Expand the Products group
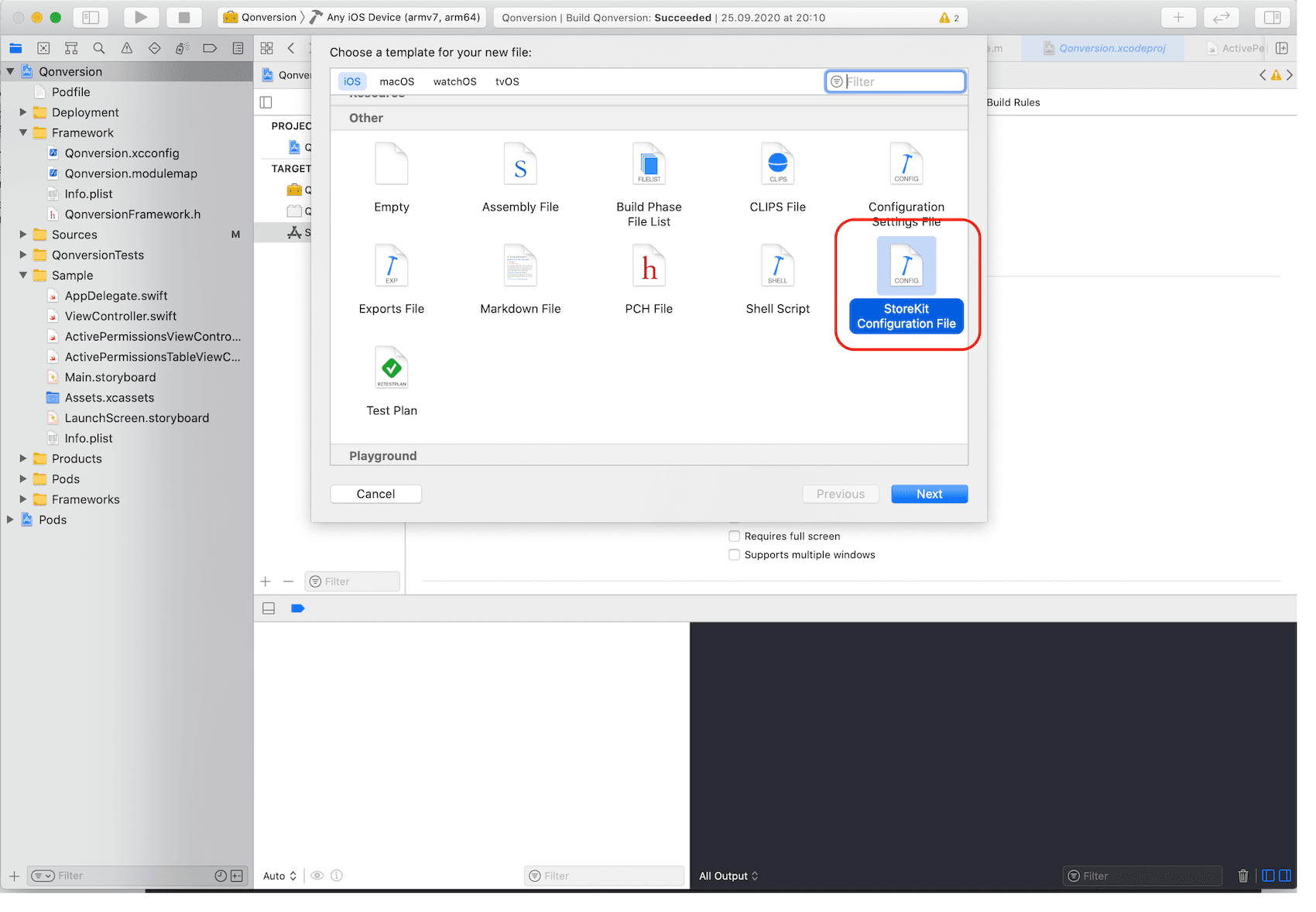The height and width of the screenshot is (912, 1316). pyautogui.click(x=23, y=458)
